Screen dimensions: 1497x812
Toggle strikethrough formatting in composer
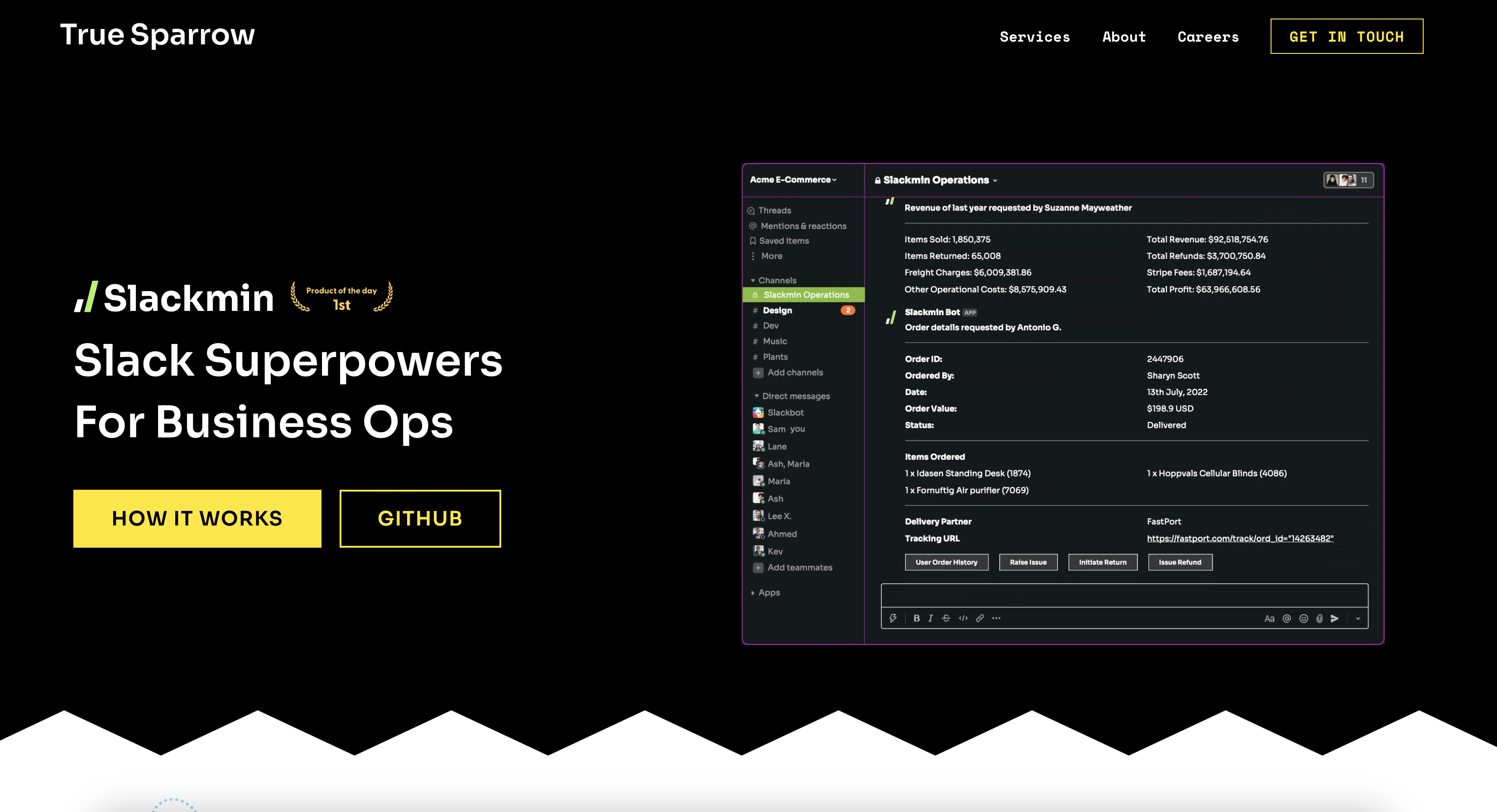(946, 618)
